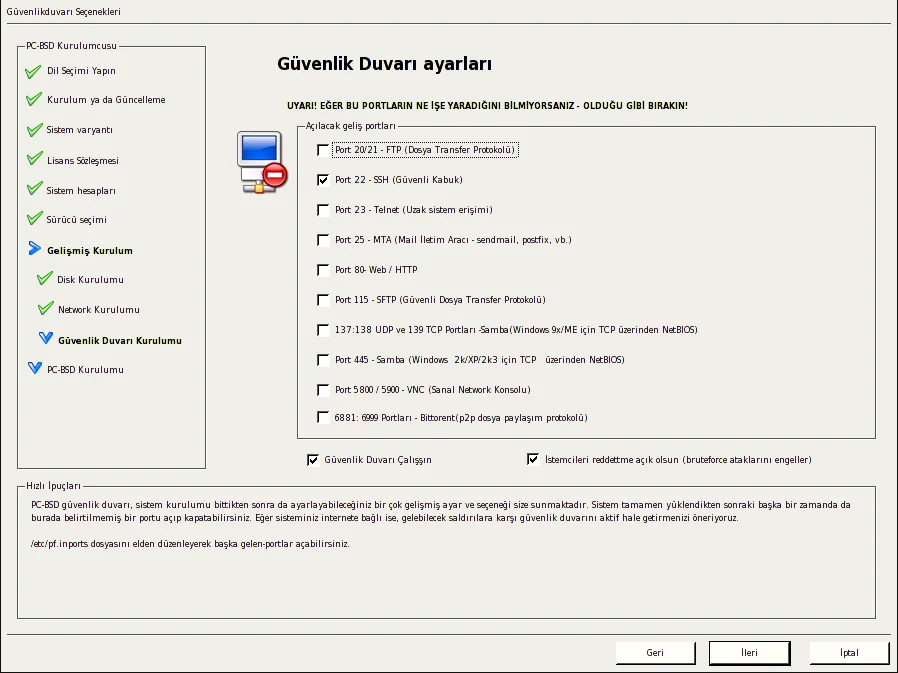Enable Port 20/21 FTP checkbox
The width and height of the screenshot is (898, 673).
pyautogui.click(x=323, y=150)
